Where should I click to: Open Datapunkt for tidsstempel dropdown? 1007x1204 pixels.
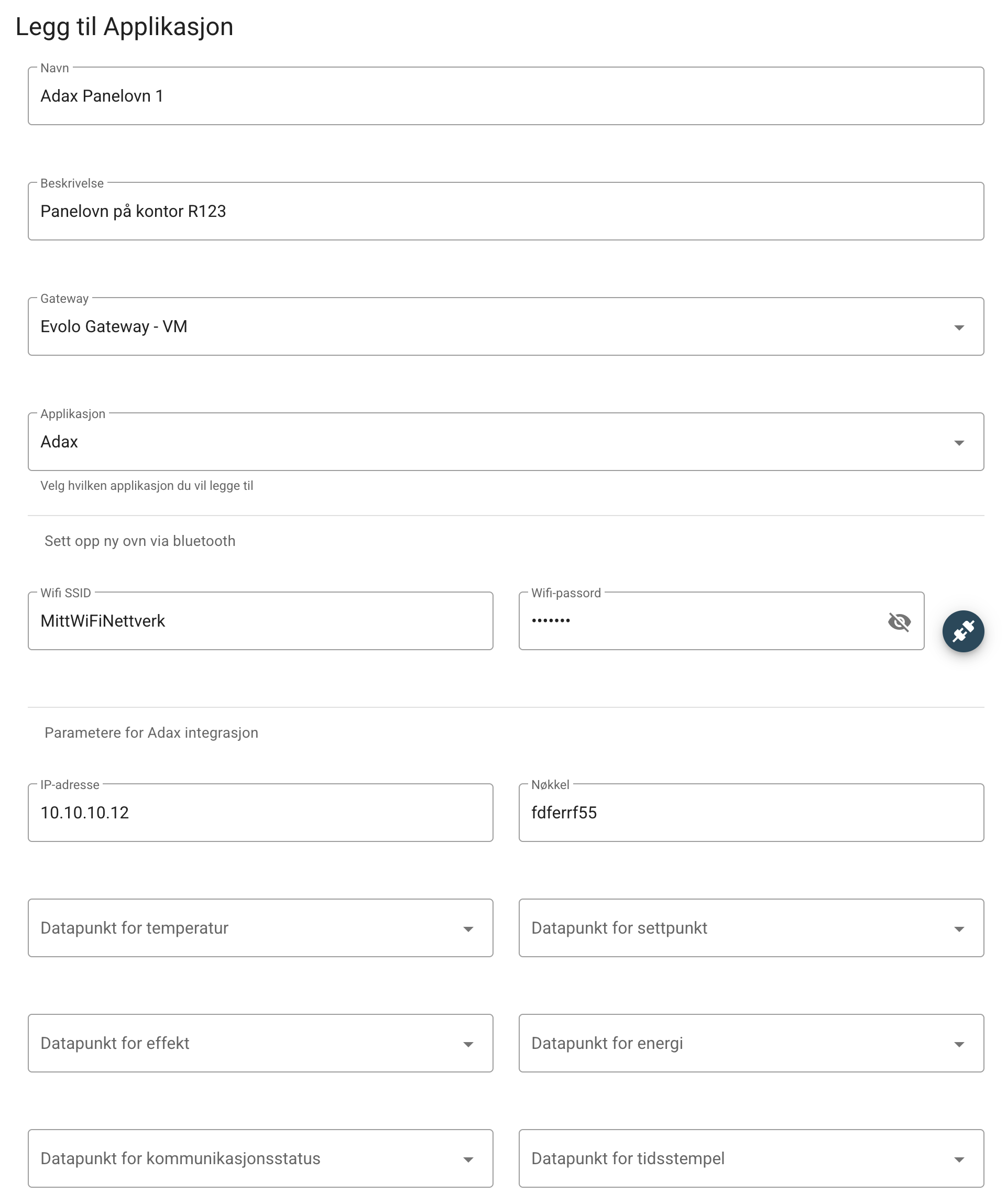point(751,1158)
